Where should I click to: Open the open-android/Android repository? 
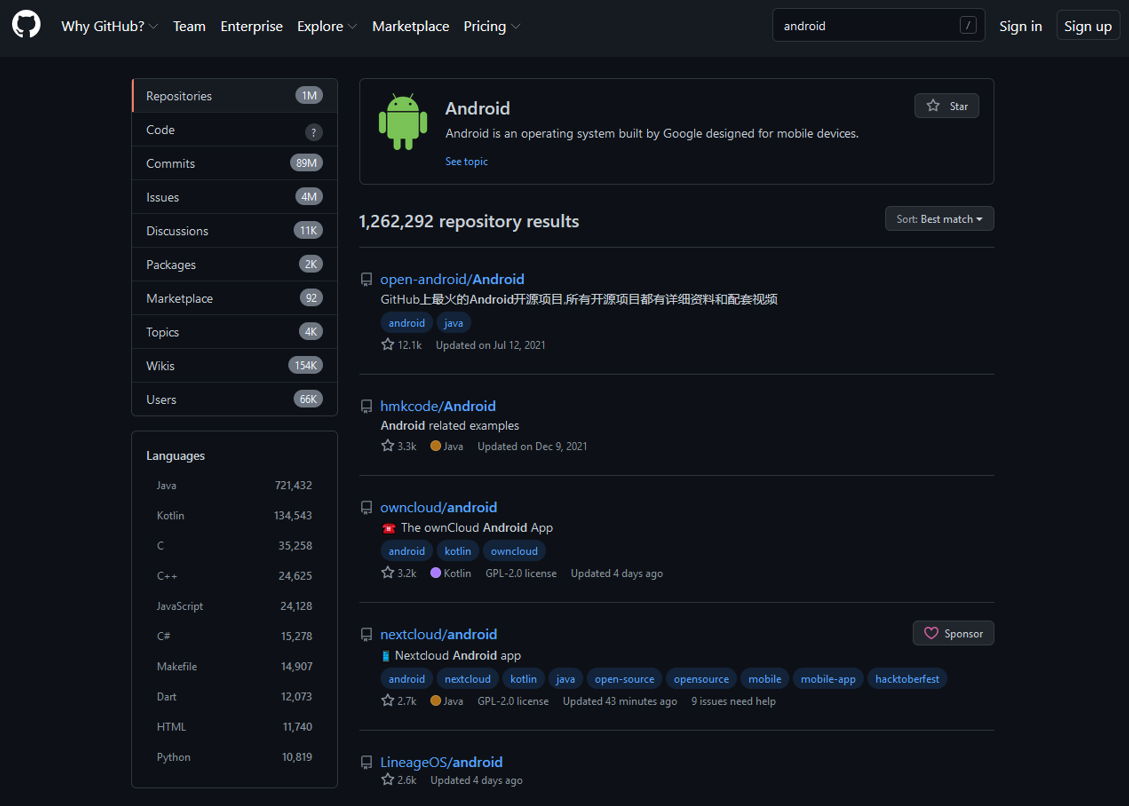click(x=452, y=279)
